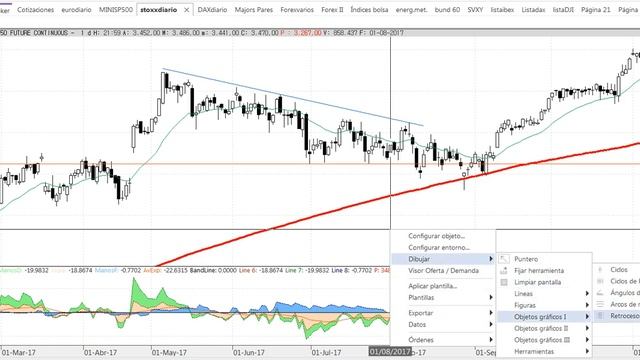
Task: Open the Objetos gráficos I submenu
Action: [x=544, y=317]
